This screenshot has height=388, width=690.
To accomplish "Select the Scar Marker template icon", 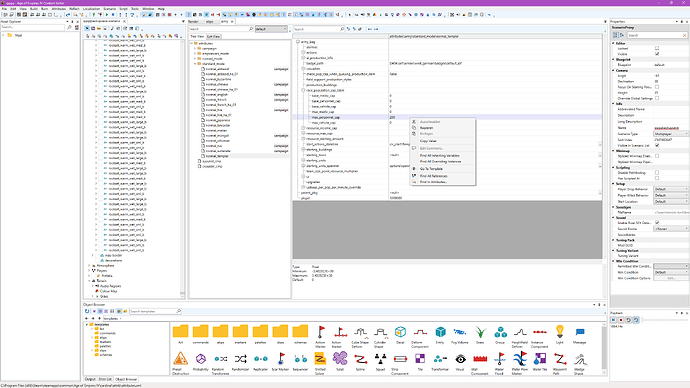I will [281, 359].
